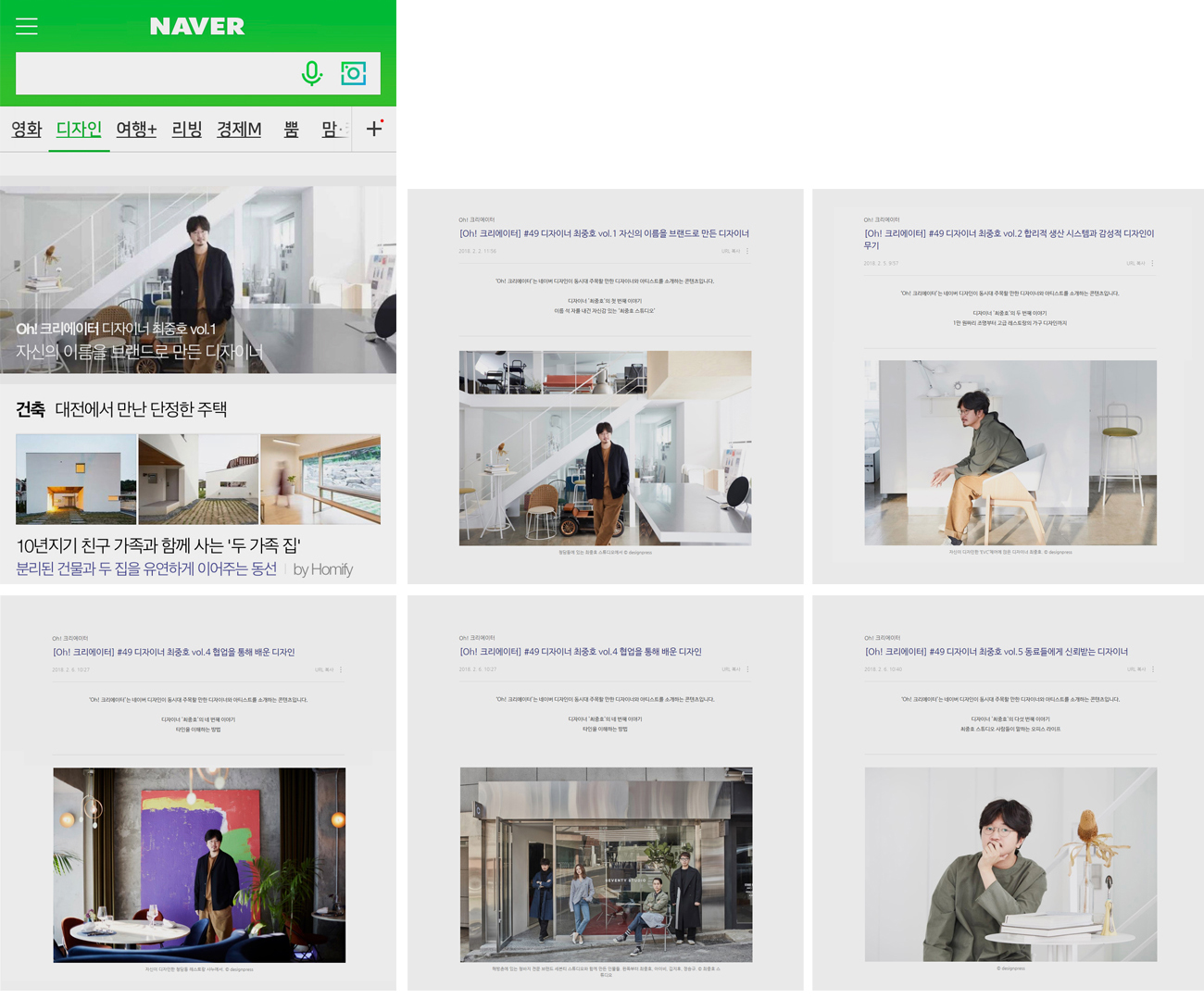
Task: Open the white cube house thumbnail
Action: pyautogui.click(x=76, y=479)
